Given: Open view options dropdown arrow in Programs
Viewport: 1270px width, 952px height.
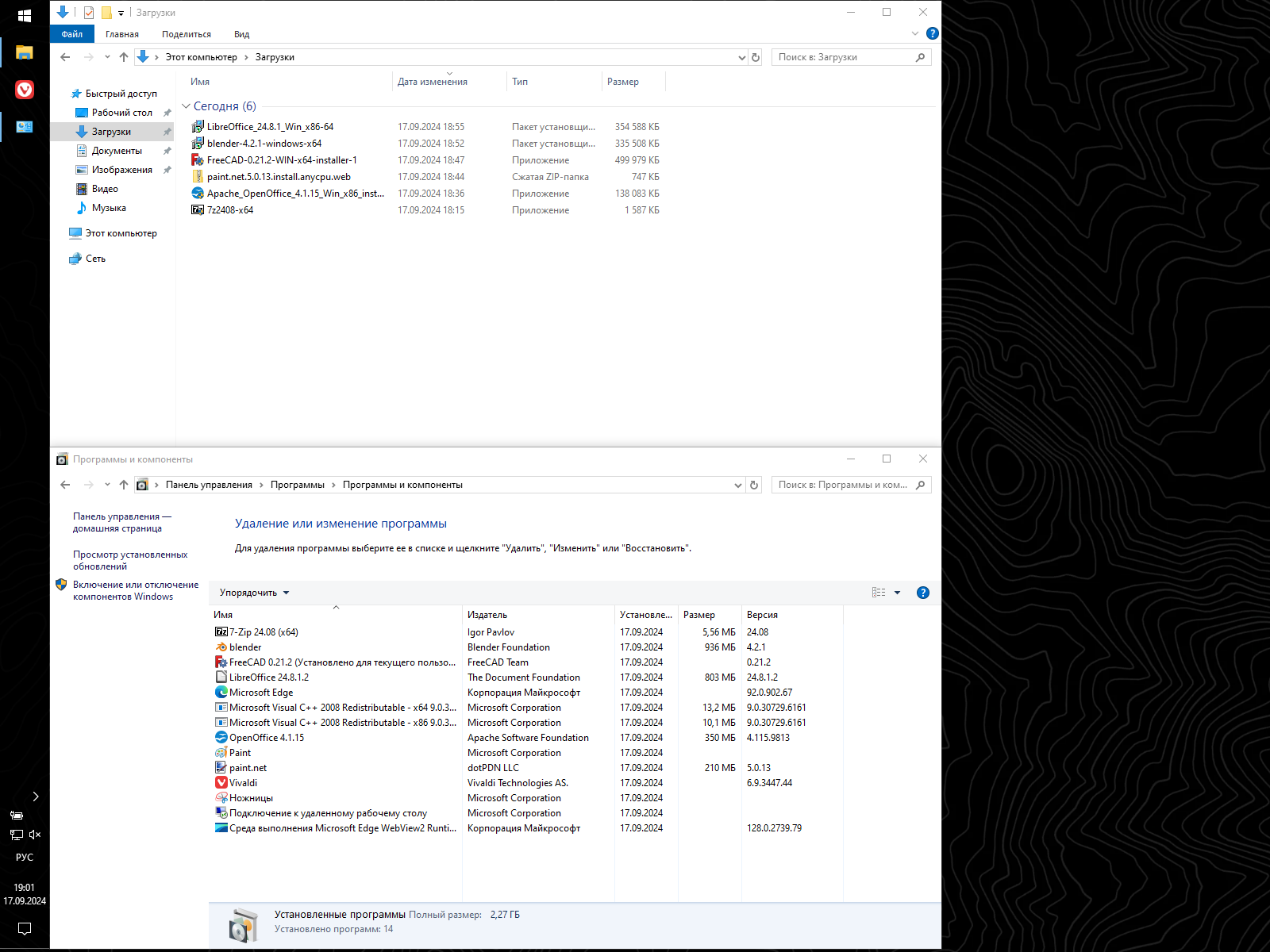Looking at the screenshot, I should pos(898,593).
